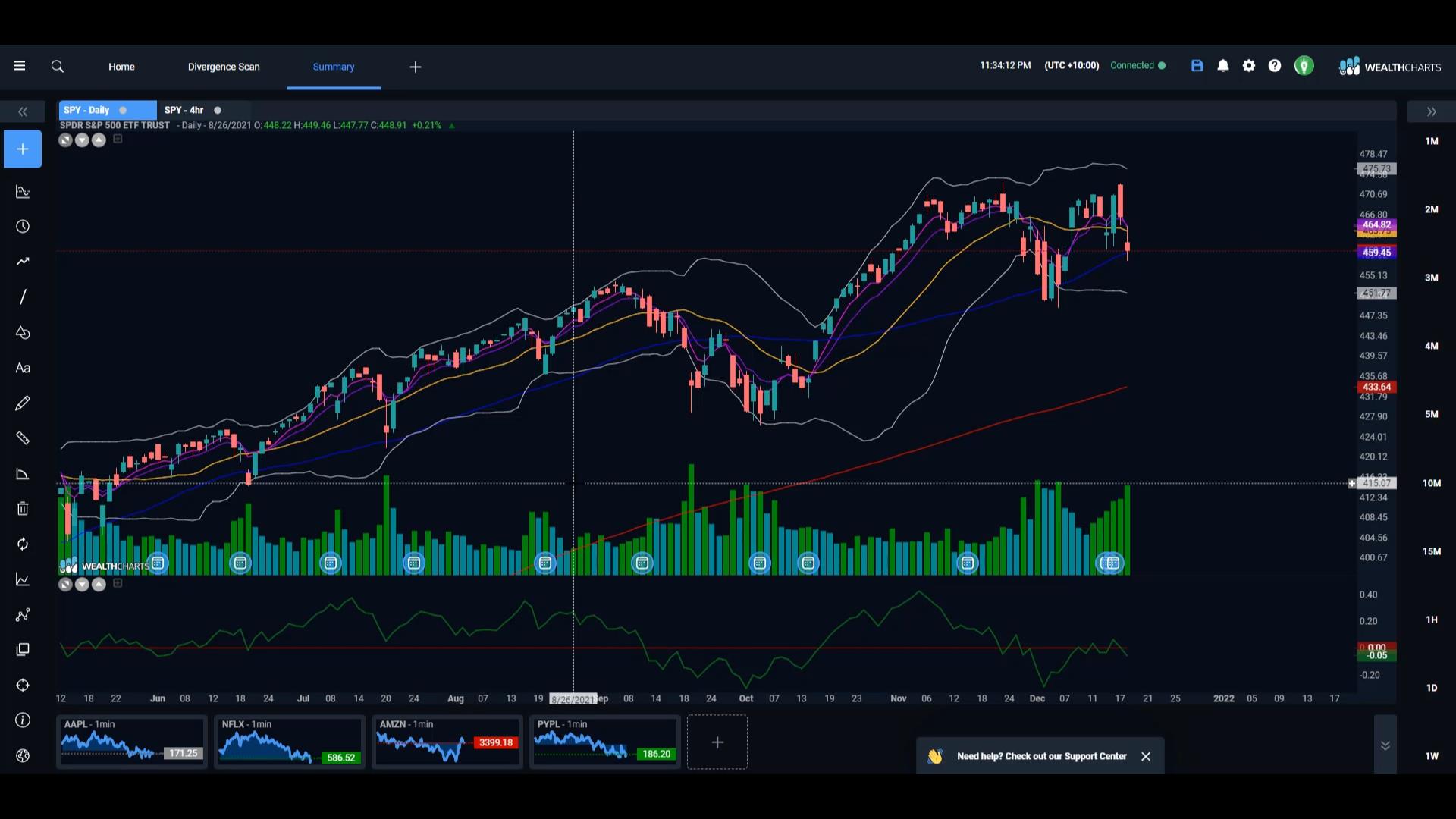Open the info circle icon
Viewport: 1456px width, 819px height.
coord(23,720)
